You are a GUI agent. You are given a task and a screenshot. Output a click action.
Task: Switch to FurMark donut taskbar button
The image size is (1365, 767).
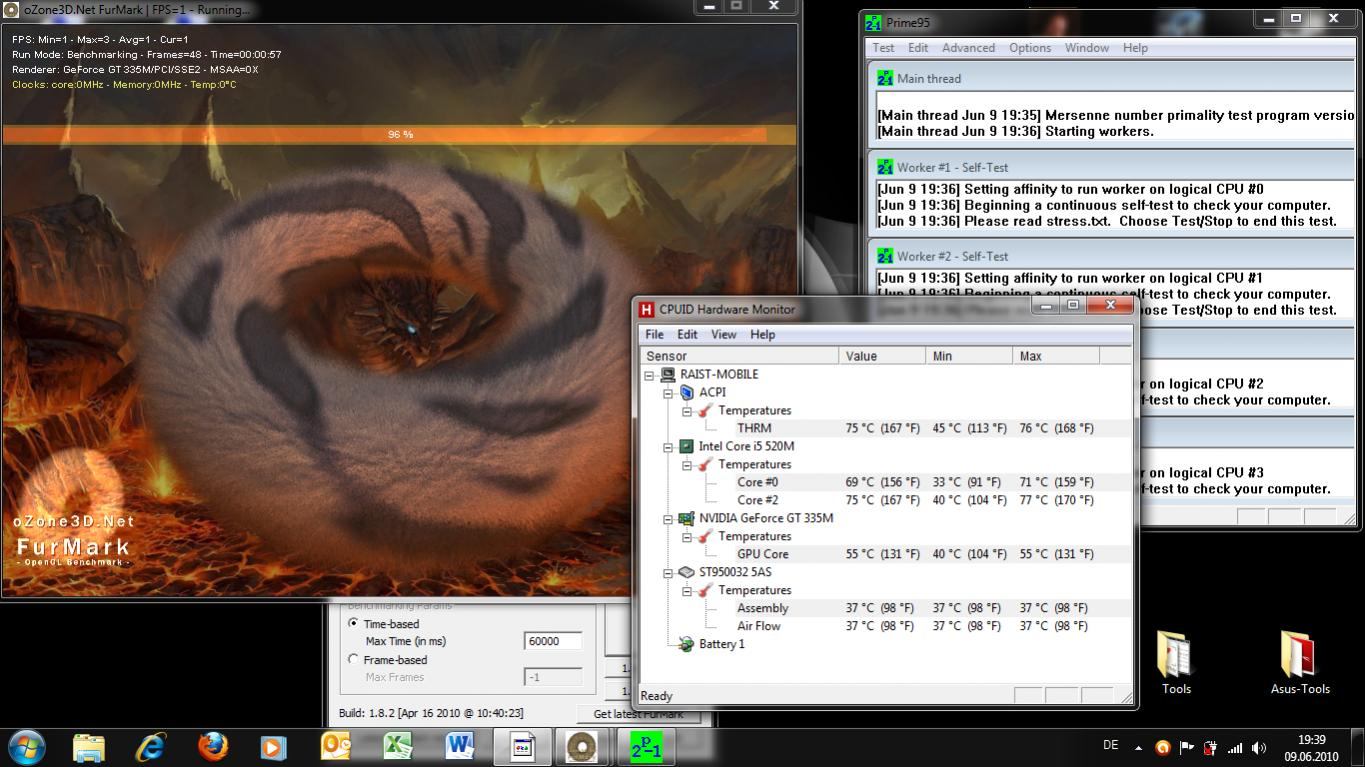[582, 747]
